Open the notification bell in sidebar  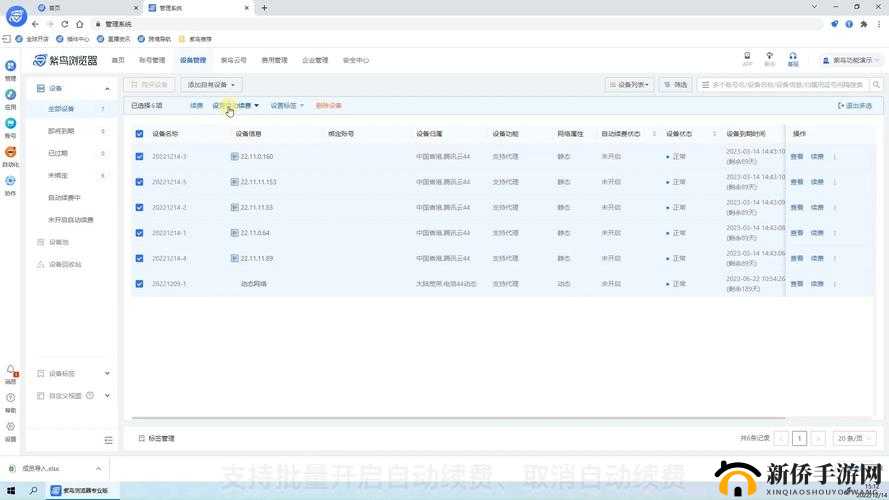click(x=10, y=370)
